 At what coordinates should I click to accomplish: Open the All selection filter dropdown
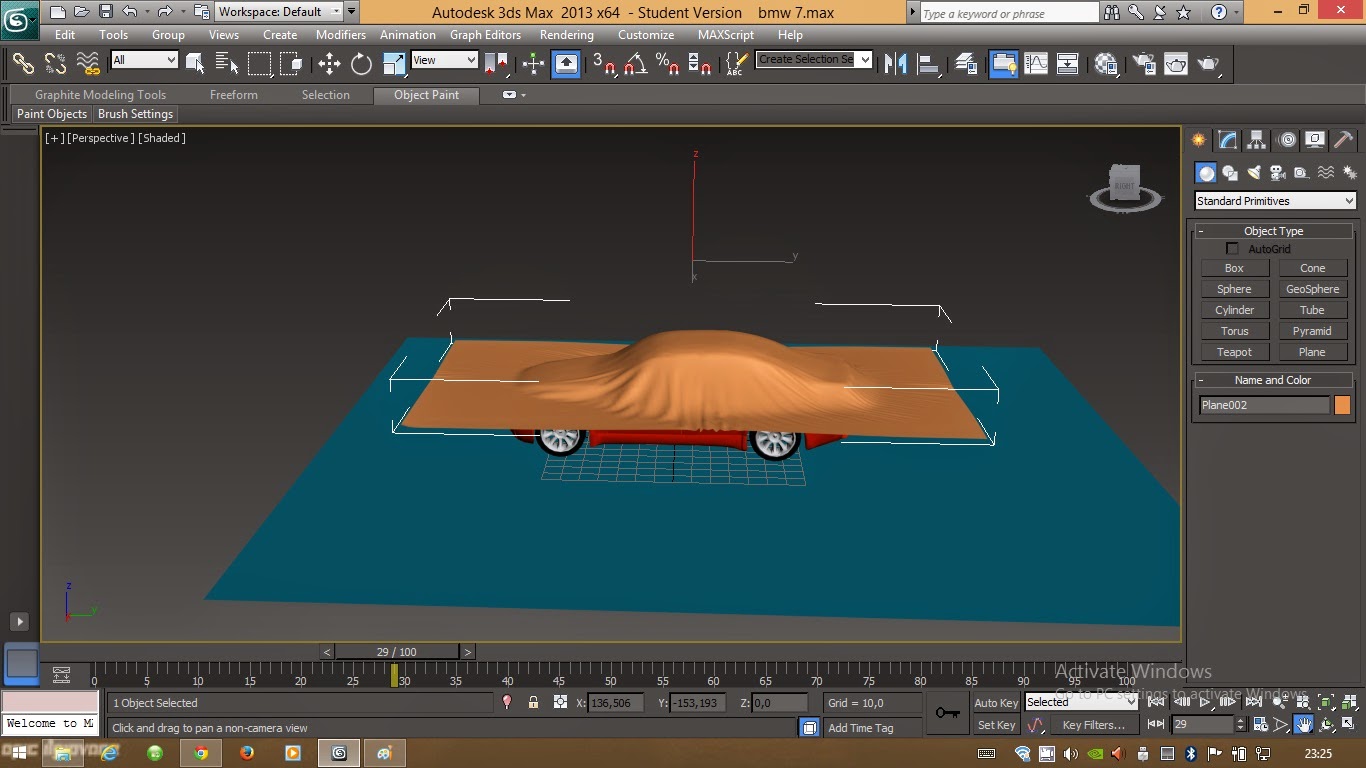point(144,60)
